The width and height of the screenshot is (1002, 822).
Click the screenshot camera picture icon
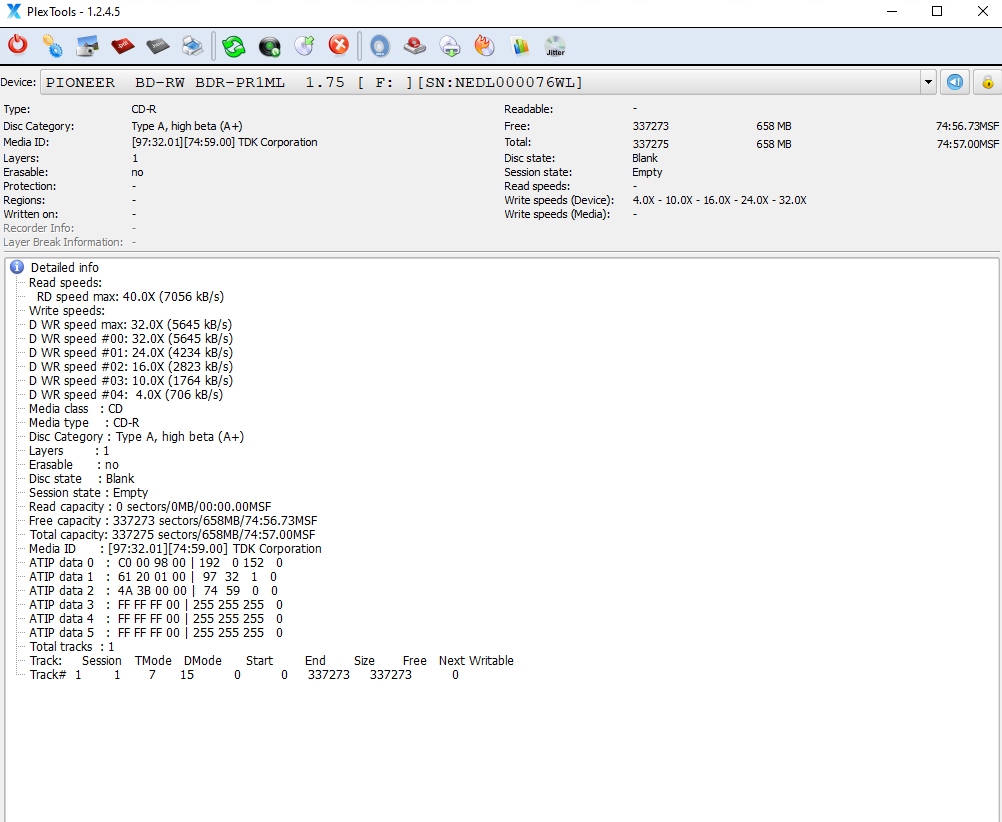(87, 45)
